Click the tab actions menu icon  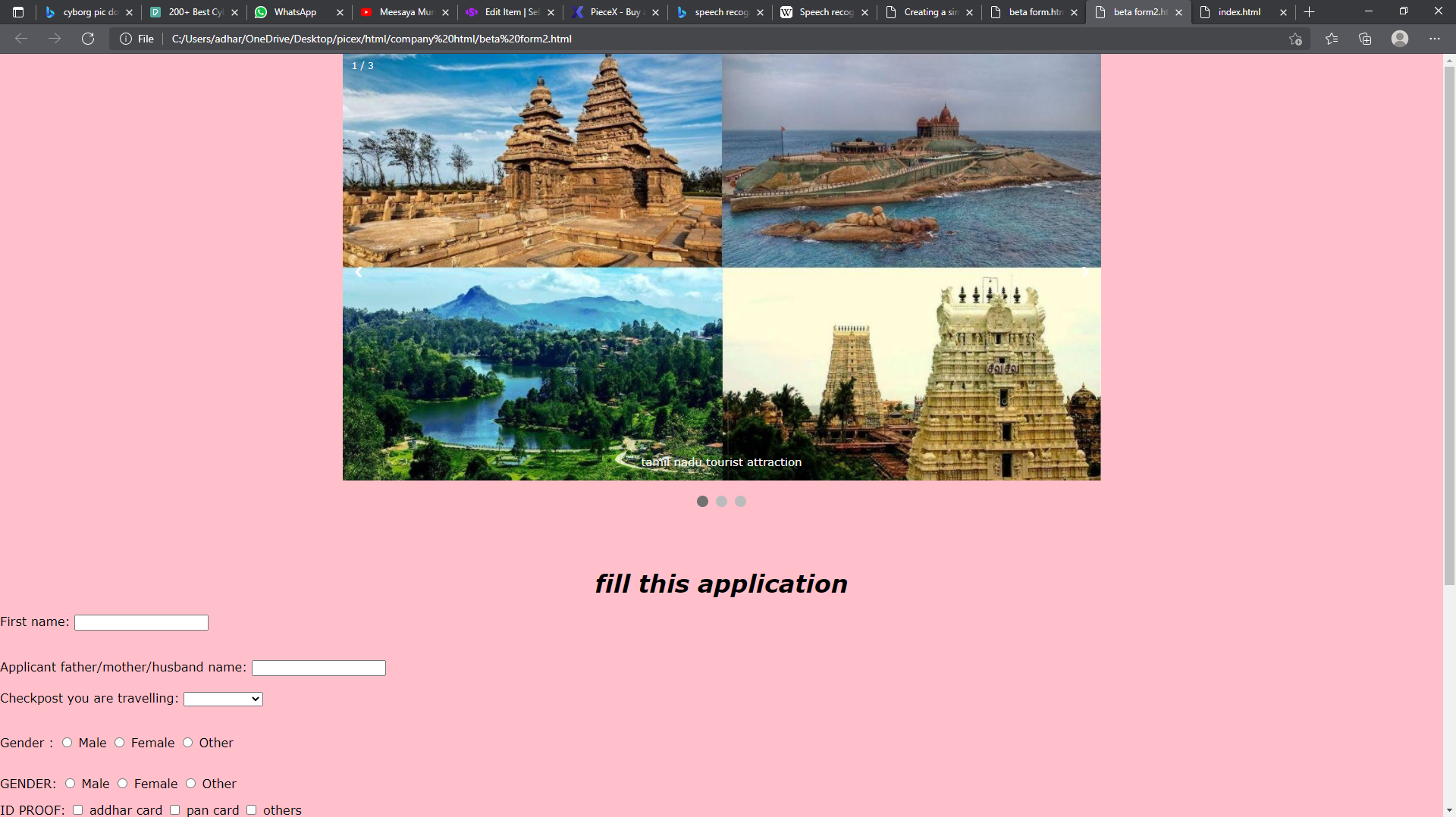18,12
